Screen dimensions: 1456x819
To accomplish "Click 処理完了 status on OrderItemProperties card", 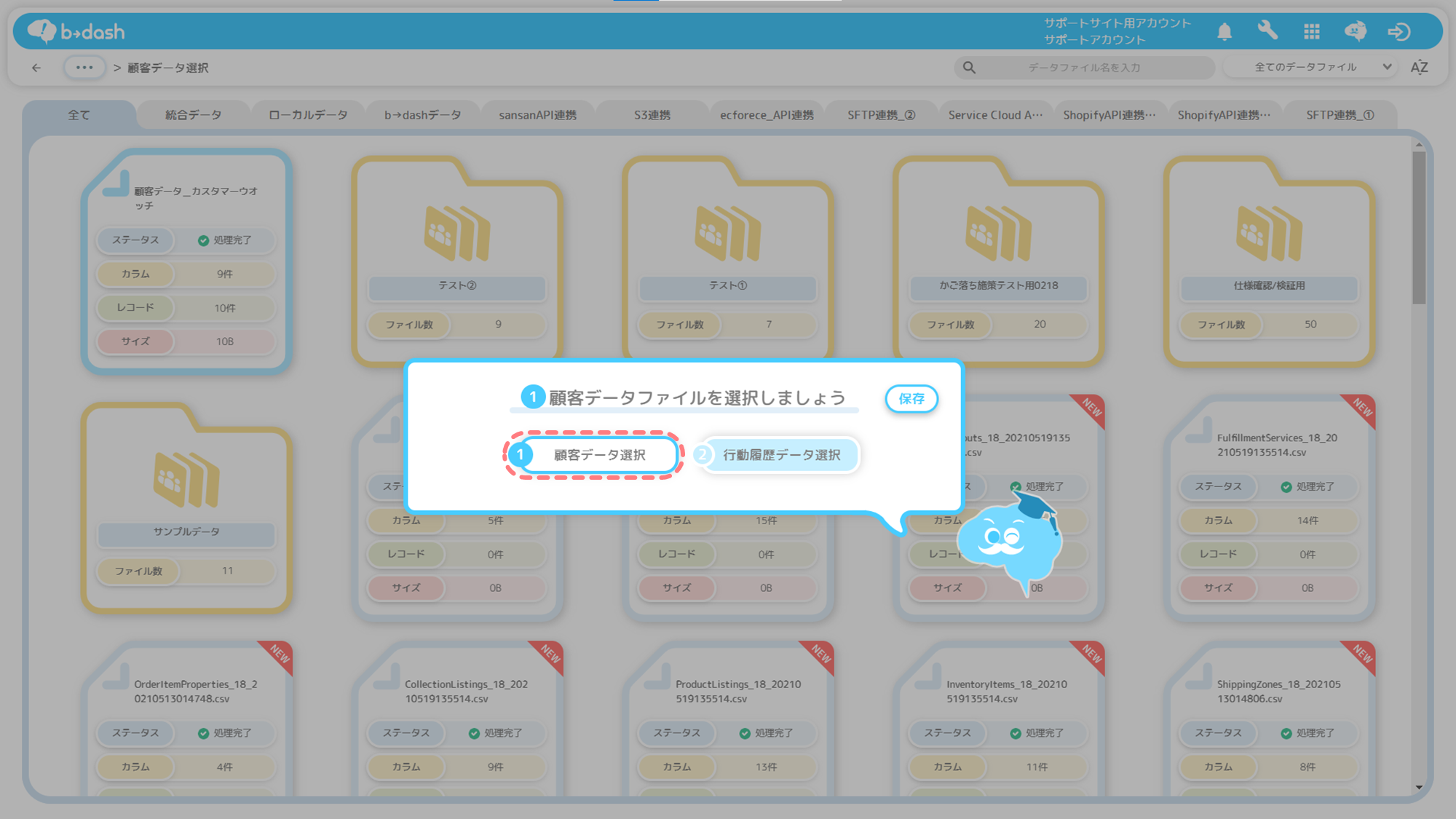I will pos(225,733).
